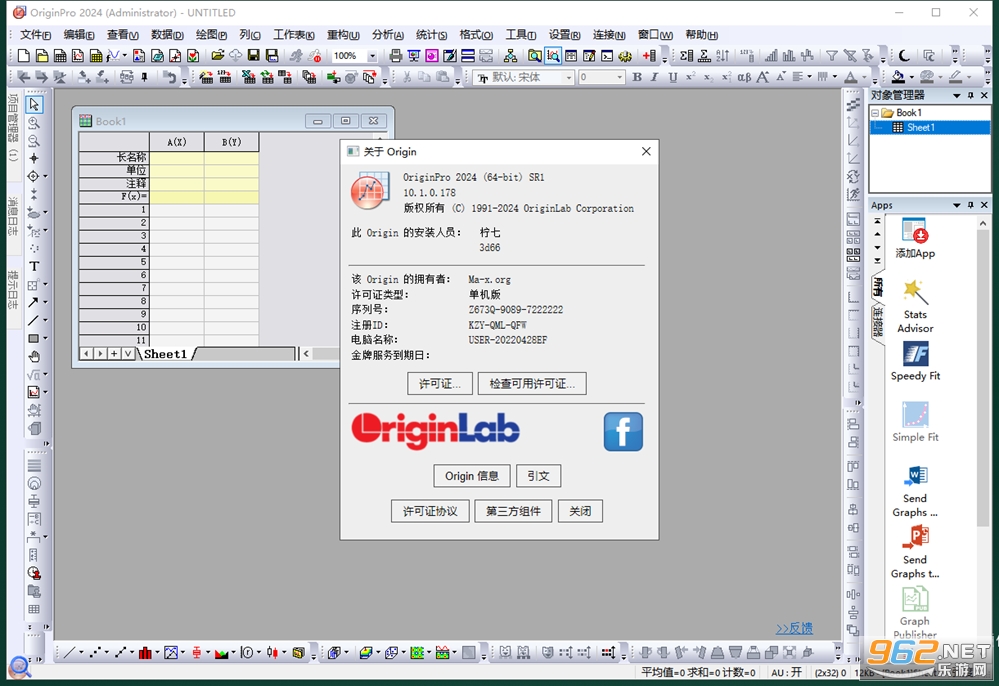The image size is (999, 686).
Task: Select column B(Y) header in Book1
Action: pos(231,141)
